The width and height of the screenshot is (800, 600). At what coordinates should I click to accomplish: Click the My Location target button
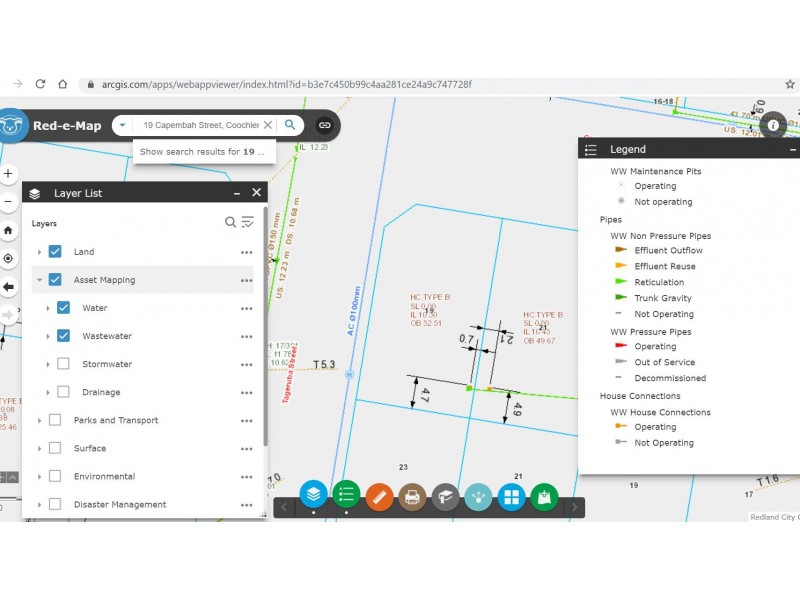pyautogui.click(x=9, y=258)
